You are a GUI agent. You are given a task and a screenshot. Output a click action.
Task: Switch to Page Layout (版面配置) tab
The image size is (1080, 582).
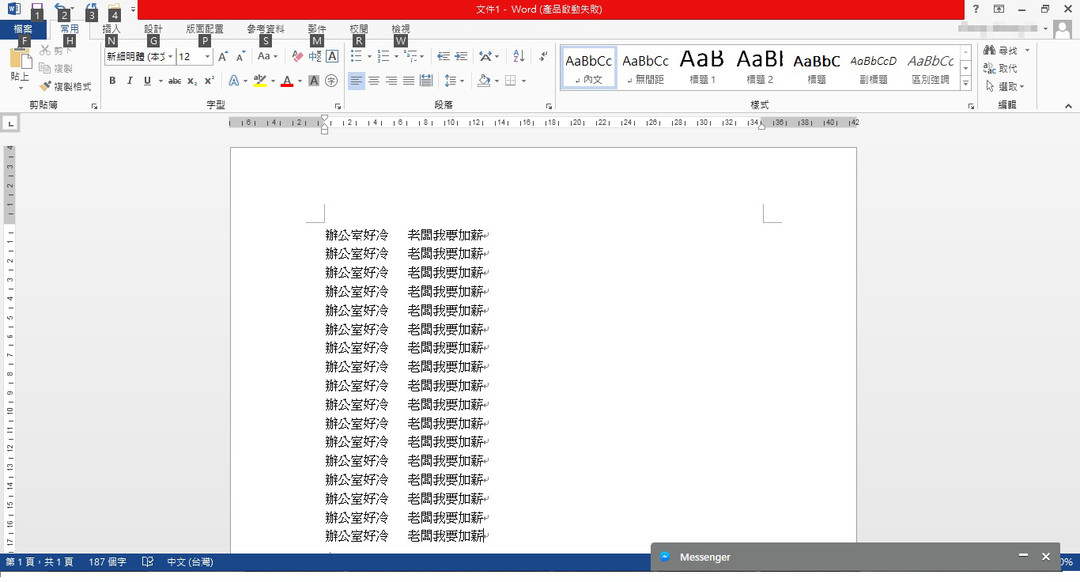point(205,29)
